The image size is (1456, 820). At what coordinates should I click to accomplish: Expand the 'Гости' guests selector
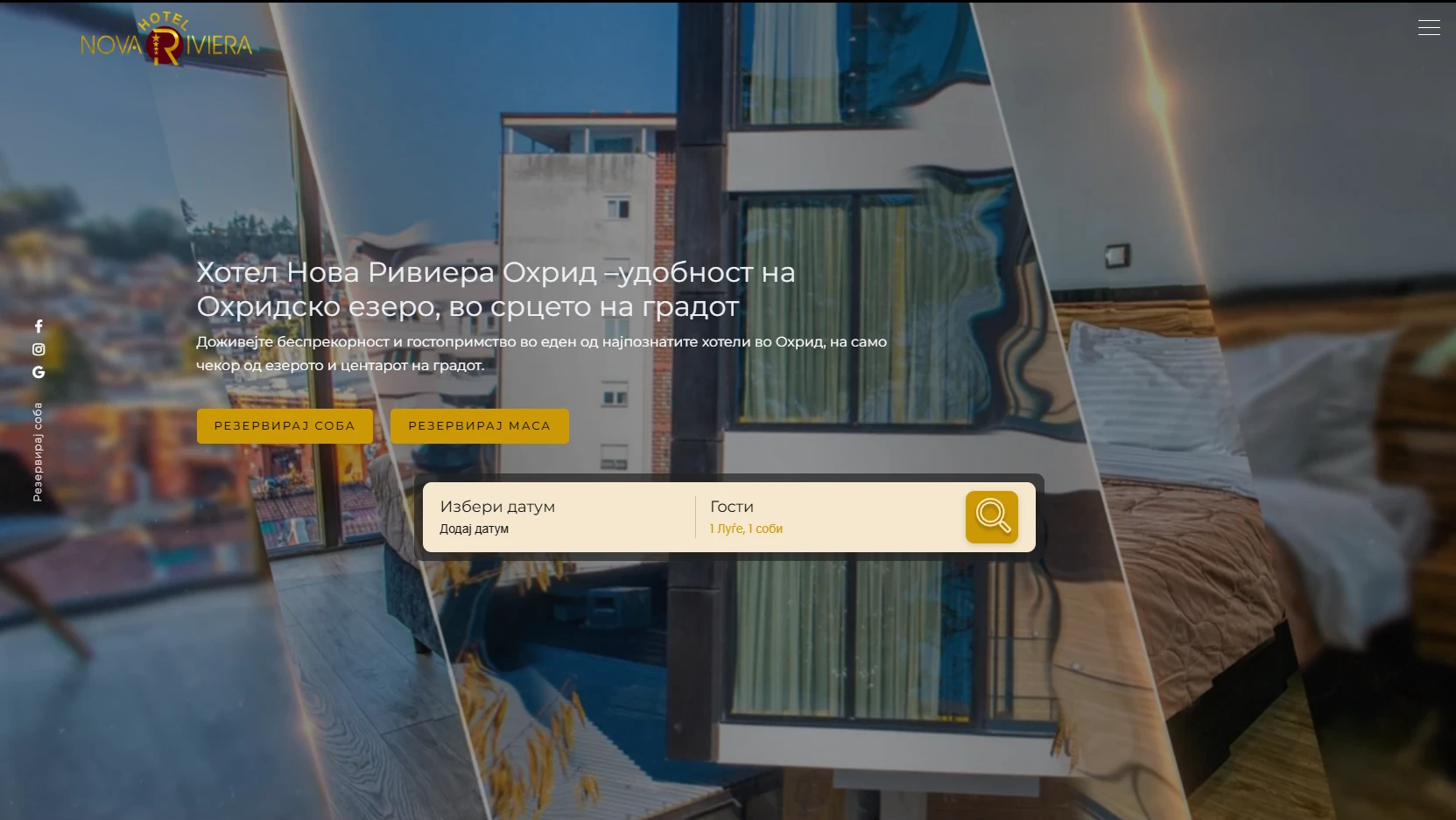point(732,507)
